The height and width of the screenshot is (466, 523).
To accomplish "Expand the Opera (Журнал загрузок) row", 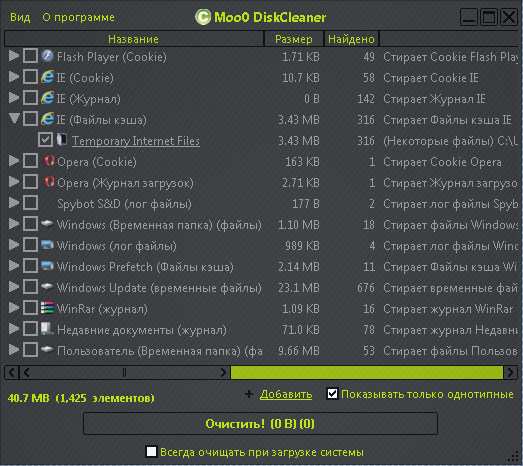I will [13, 181].
